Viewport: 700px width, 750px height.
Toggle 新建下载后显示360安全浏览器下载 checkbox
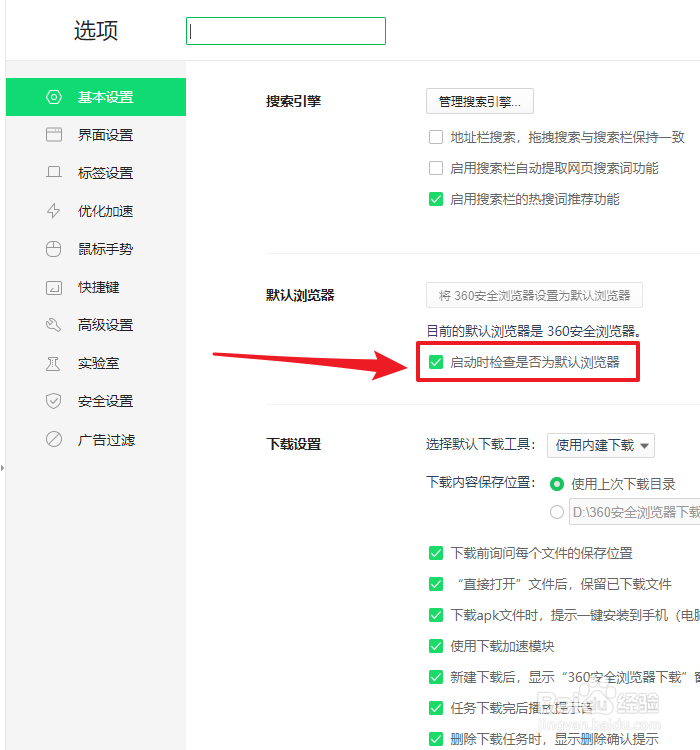(x=436, y=677)
